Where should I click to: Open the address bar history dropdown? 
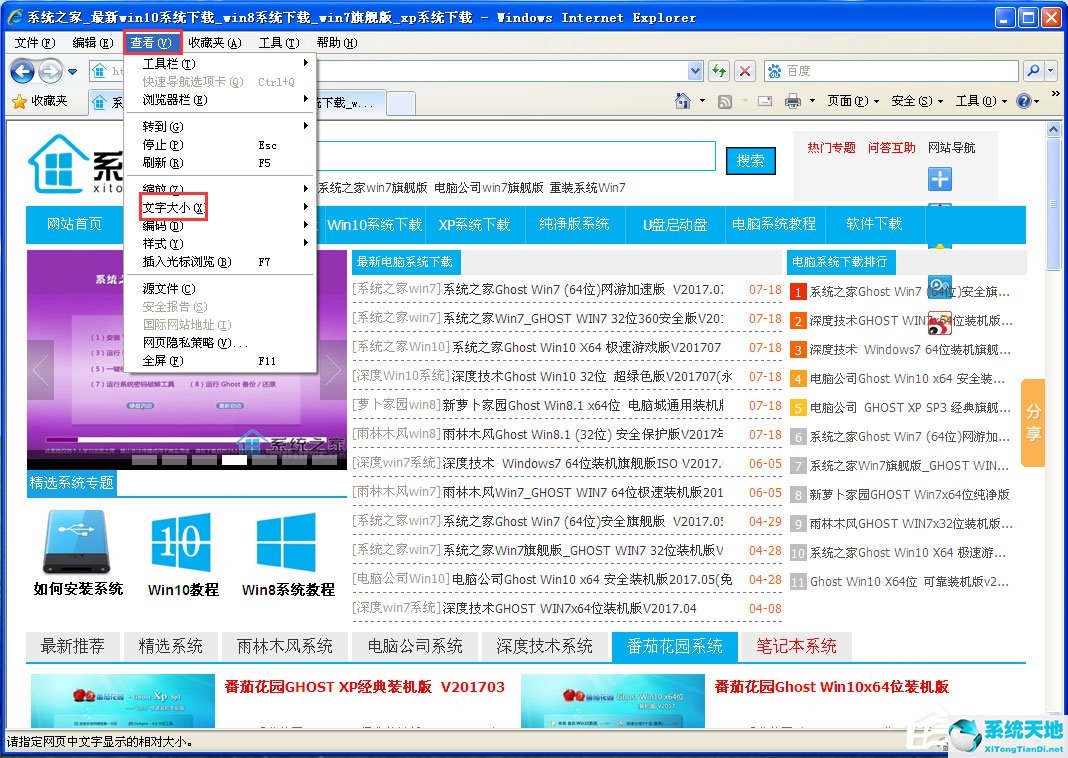(697, 70)
